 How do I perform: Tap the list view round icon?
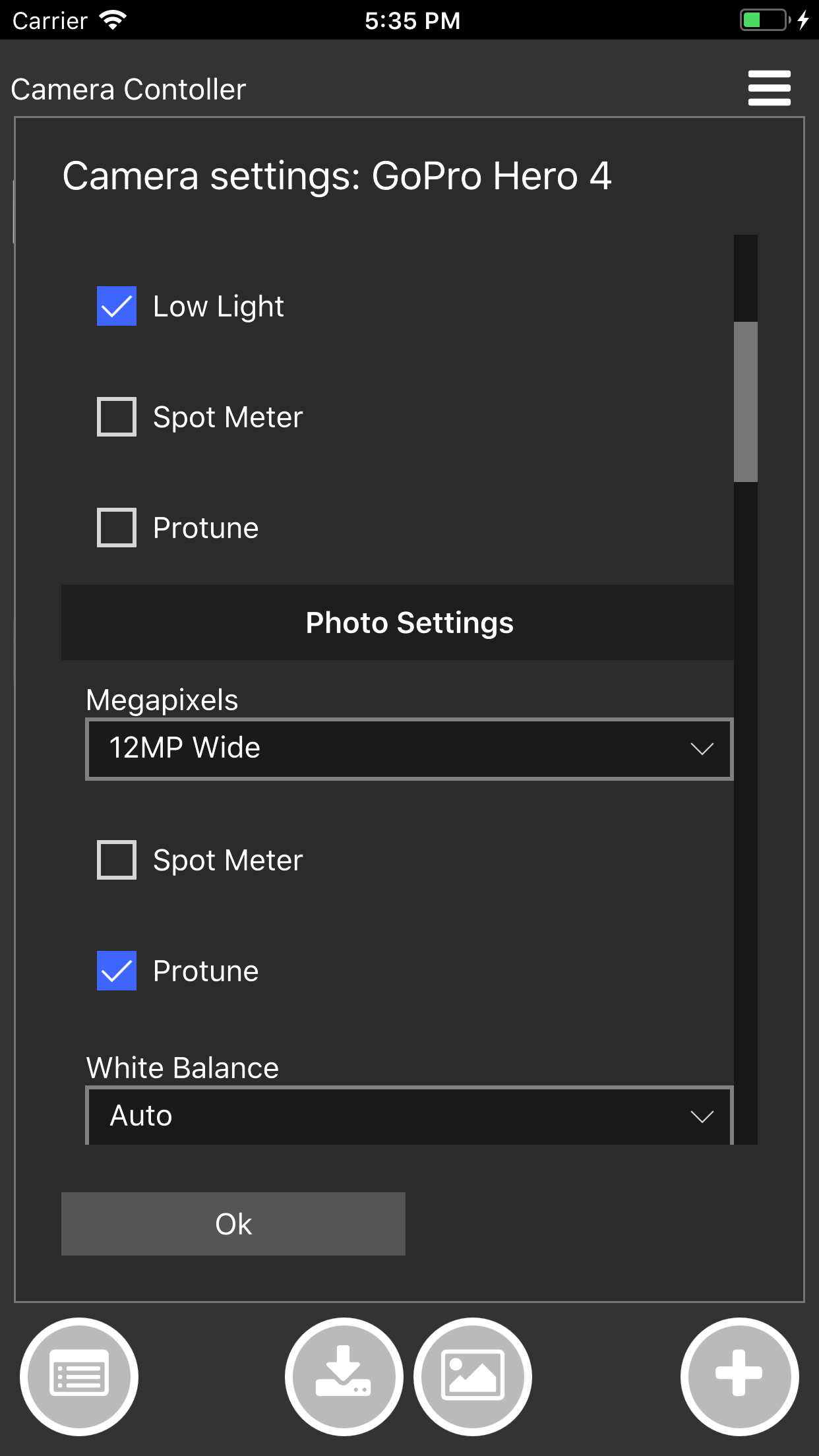pos(79,1376)
